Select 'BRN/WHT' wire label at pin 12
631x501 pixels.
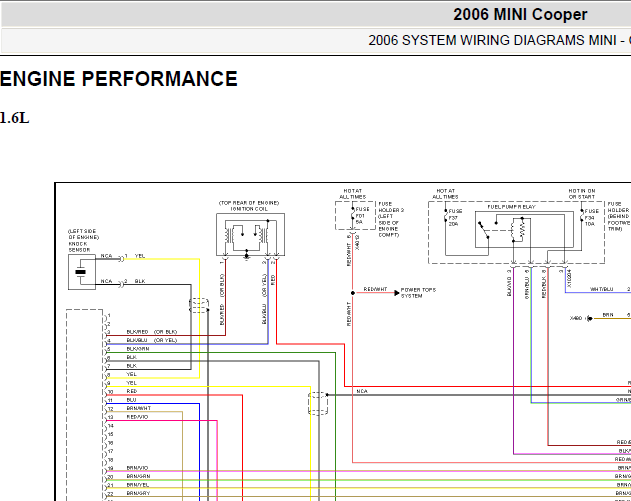pyautogui.click(x=138, y=408)
